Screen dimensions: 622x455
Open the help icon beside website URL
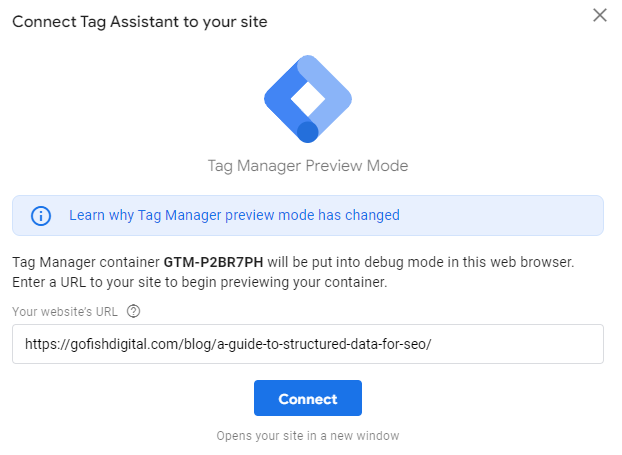click(x=134, y=311)
